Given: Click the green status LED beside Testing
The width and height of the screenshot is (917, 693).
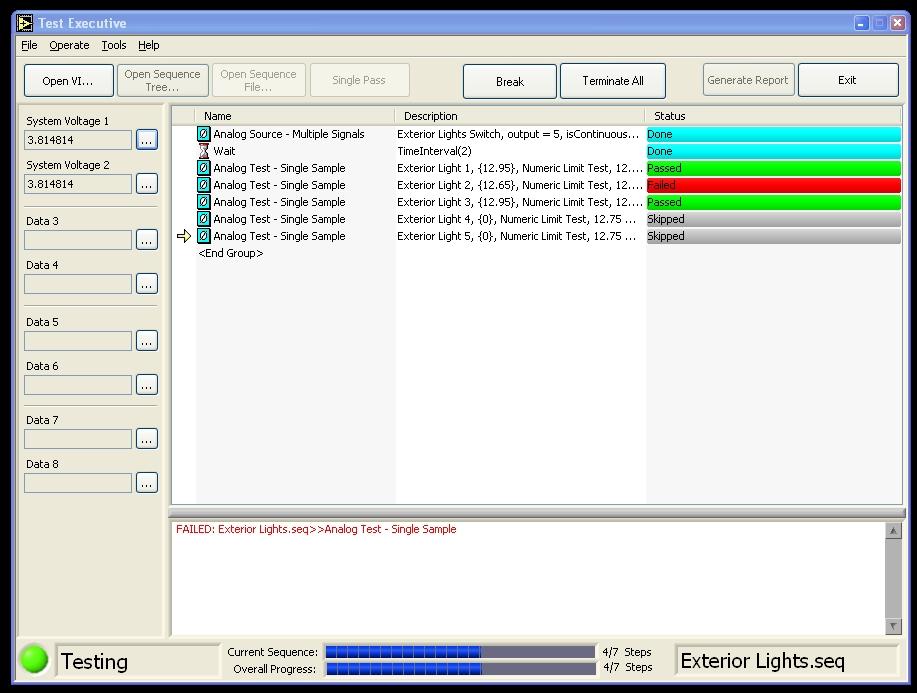Looking at the screenshot, I should coord(33,661).
